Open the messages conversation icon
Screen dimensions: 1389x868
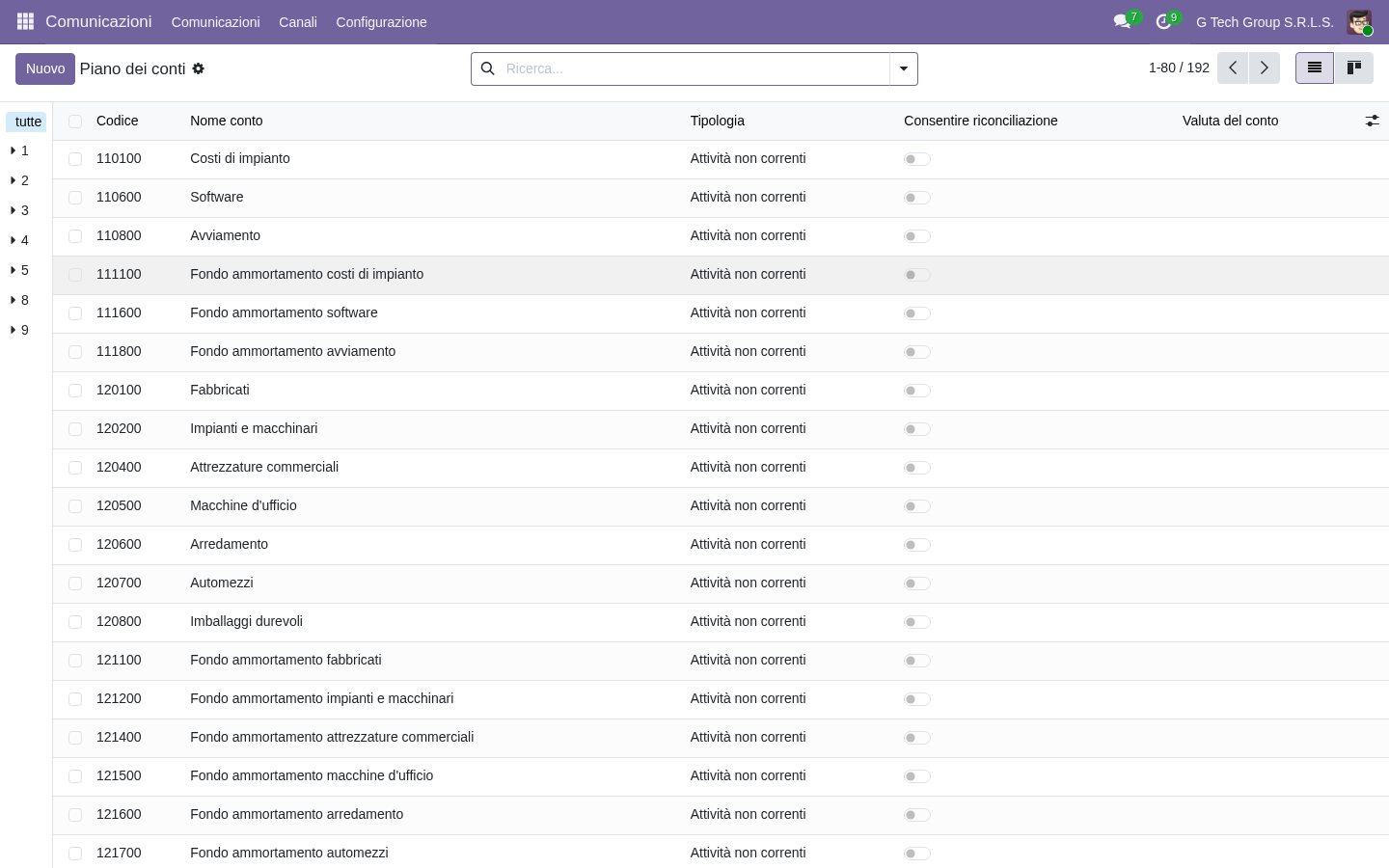(1122, 21)
